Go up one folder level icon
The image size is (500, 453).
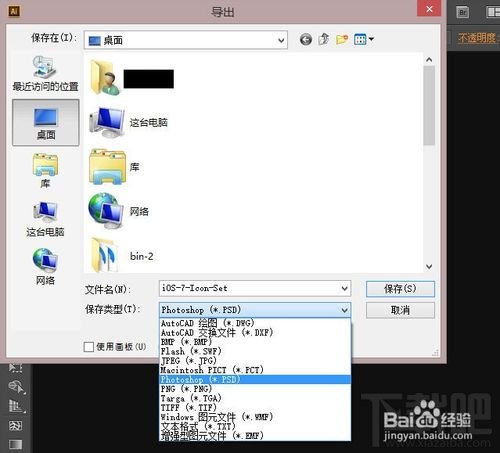coord(324,39)
